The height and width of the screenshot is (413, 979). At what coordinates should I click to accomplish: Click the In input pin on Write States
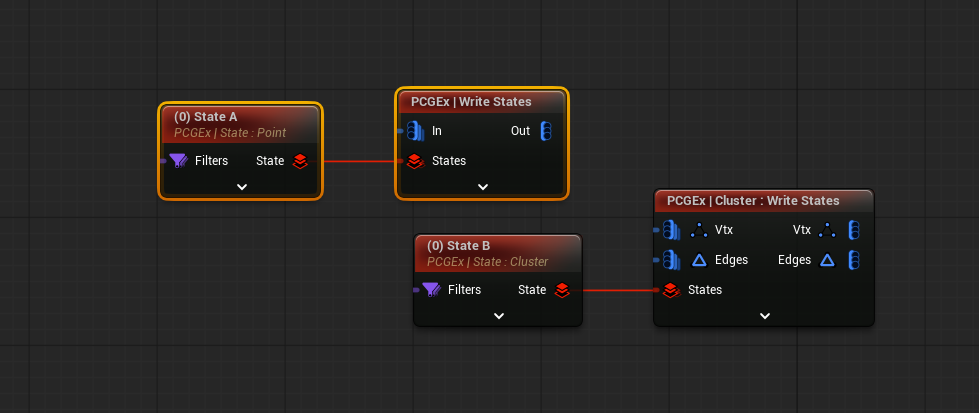tap(415, 131)
